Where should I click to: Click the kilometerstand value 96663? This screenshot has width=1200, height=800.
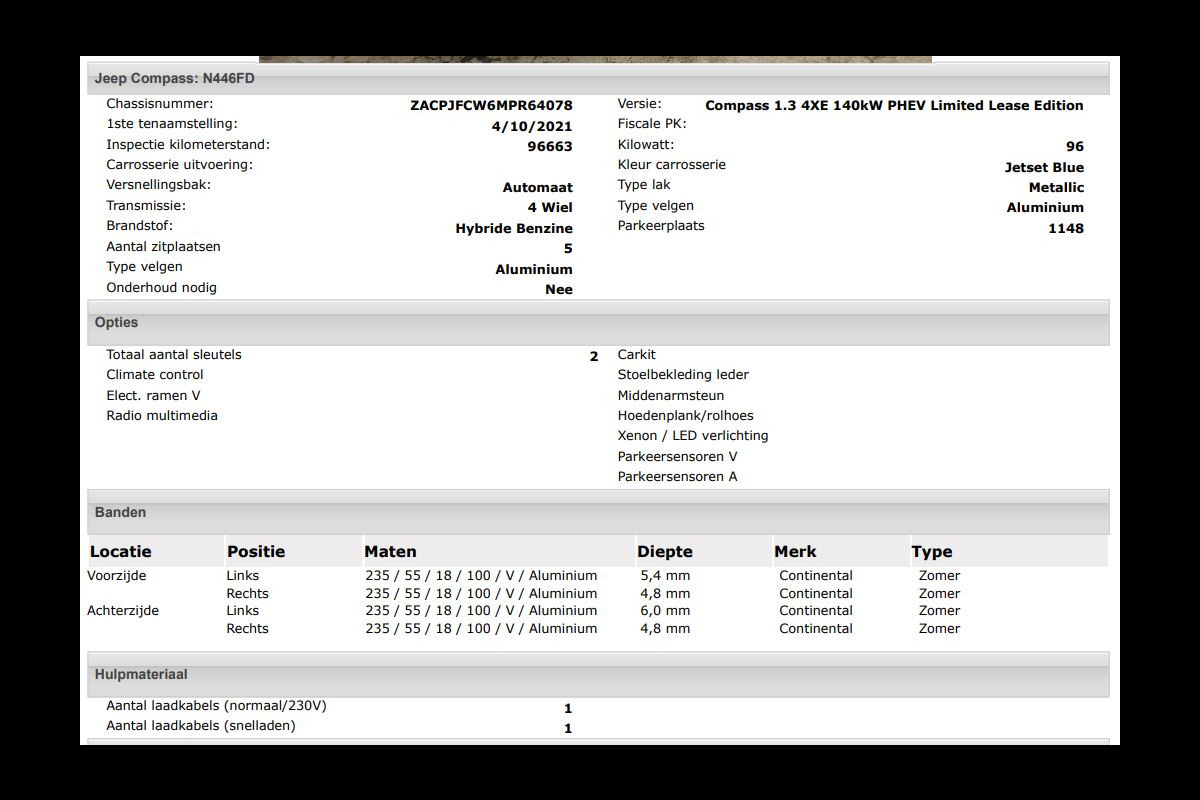click(550, 146)
